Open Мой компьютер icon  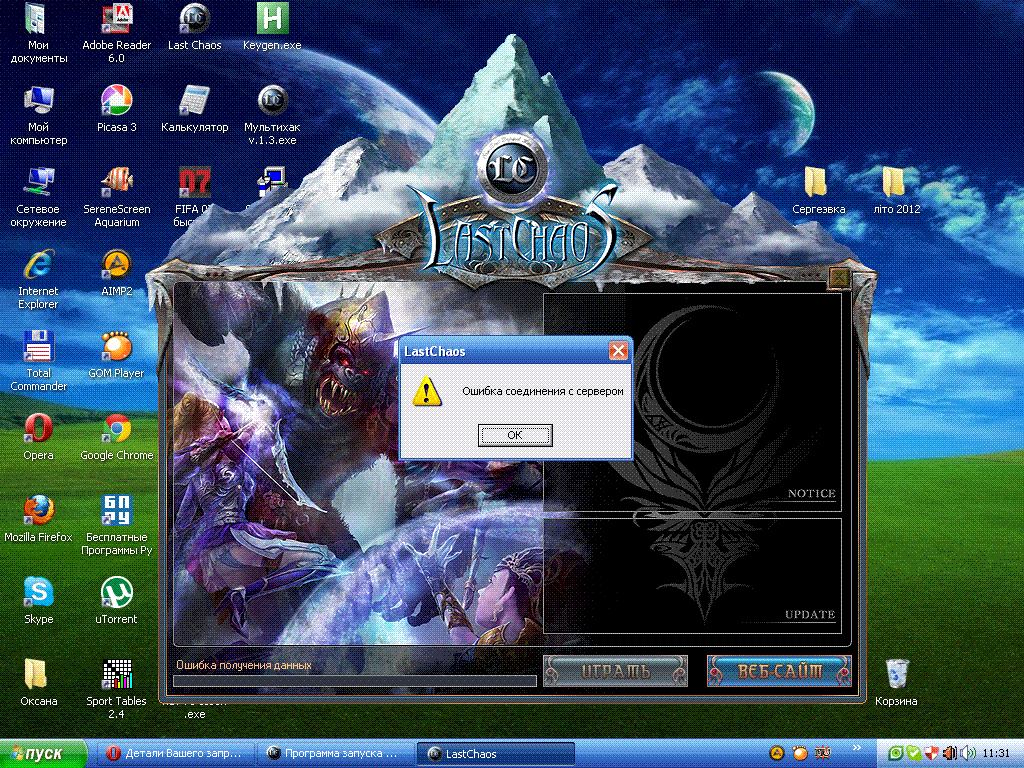point(39,116)
